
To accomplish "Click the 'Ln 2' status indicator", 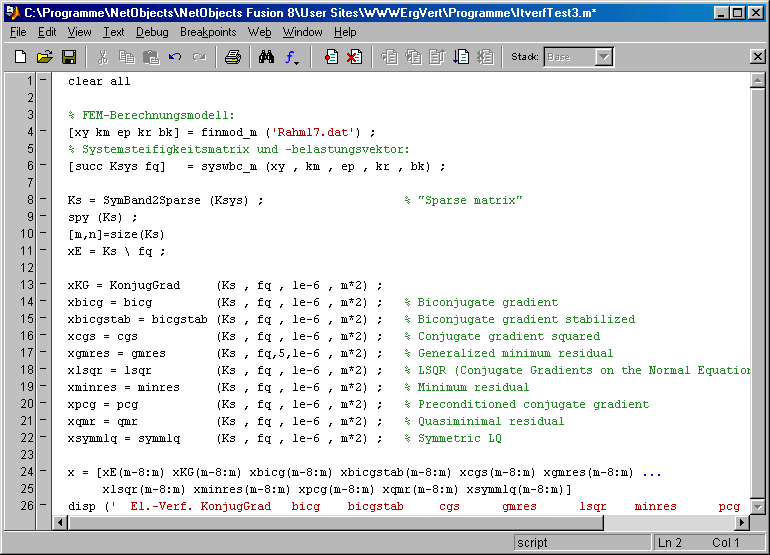I will coord(670,543).
